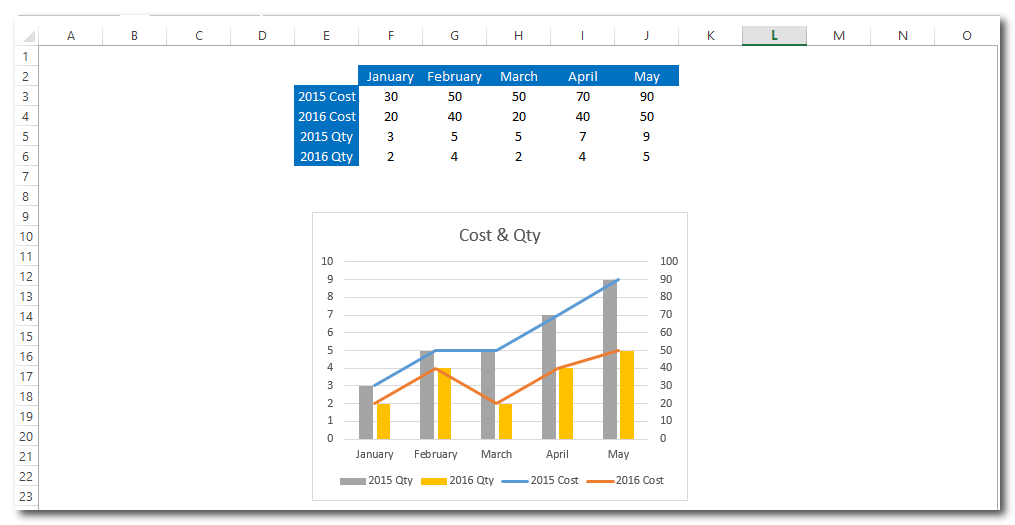Click the yellow 2016 Qty legend swatch
The height and width of the screenshot is (525, 1015).
[433, 481]
